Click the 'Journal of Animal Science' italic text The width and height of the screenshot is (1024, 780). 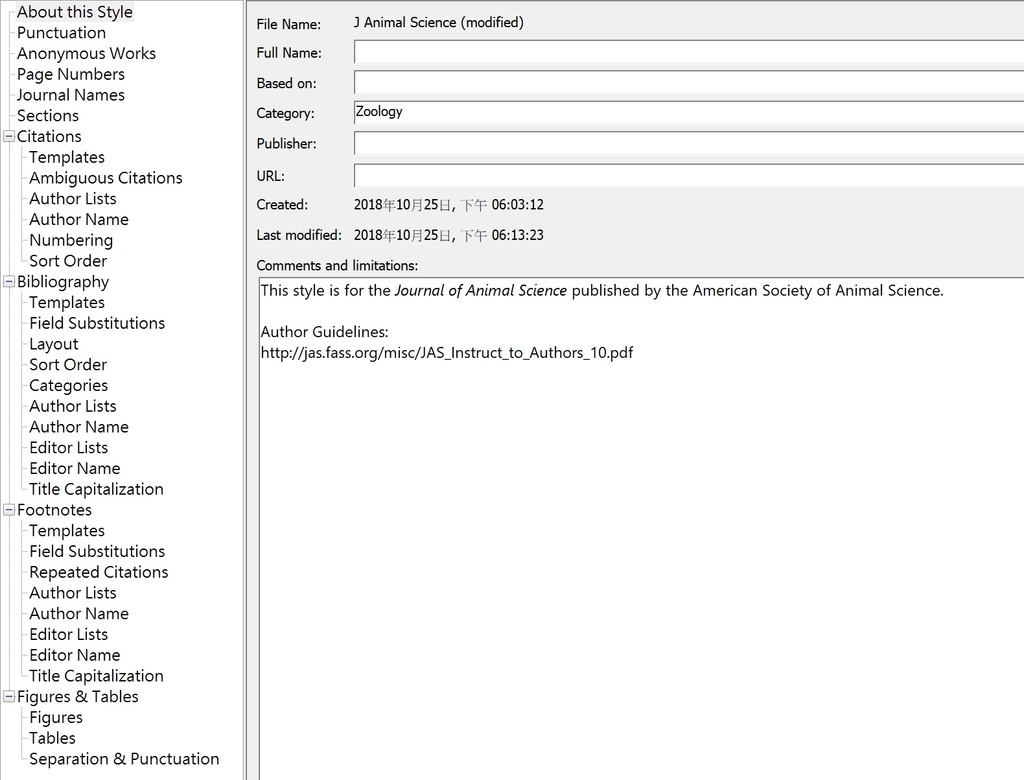[x=481, y=291]
